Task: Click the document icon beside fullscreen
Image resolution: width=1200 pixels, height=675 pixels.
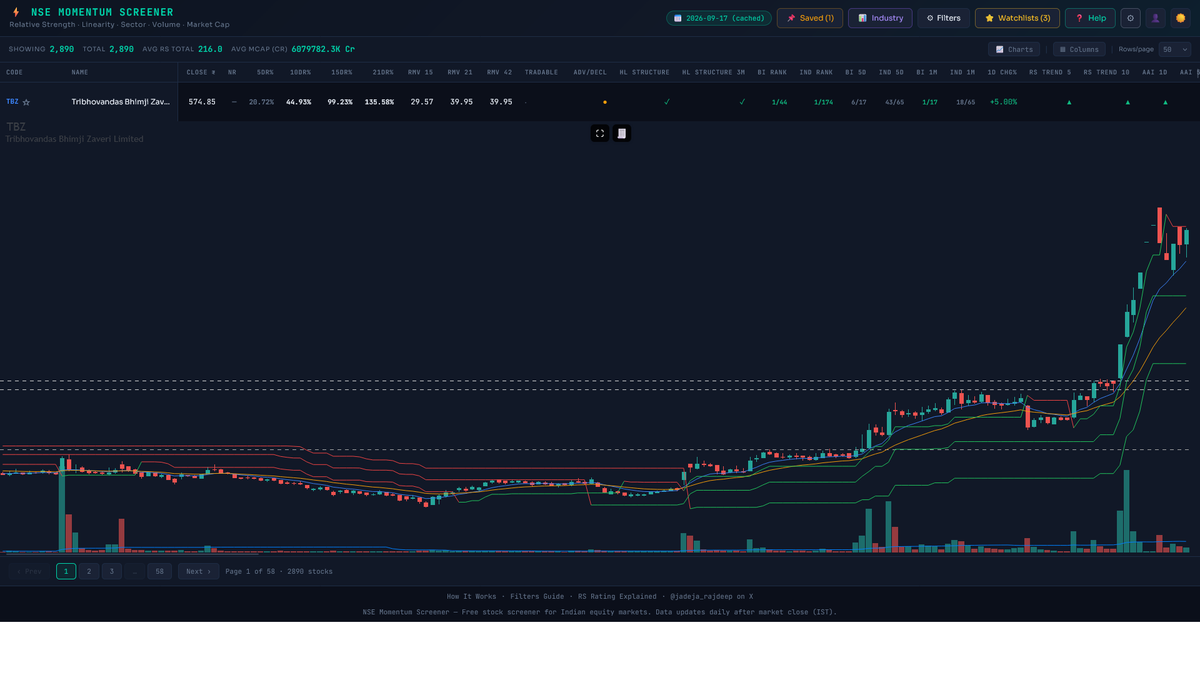Action: point(621,133)
